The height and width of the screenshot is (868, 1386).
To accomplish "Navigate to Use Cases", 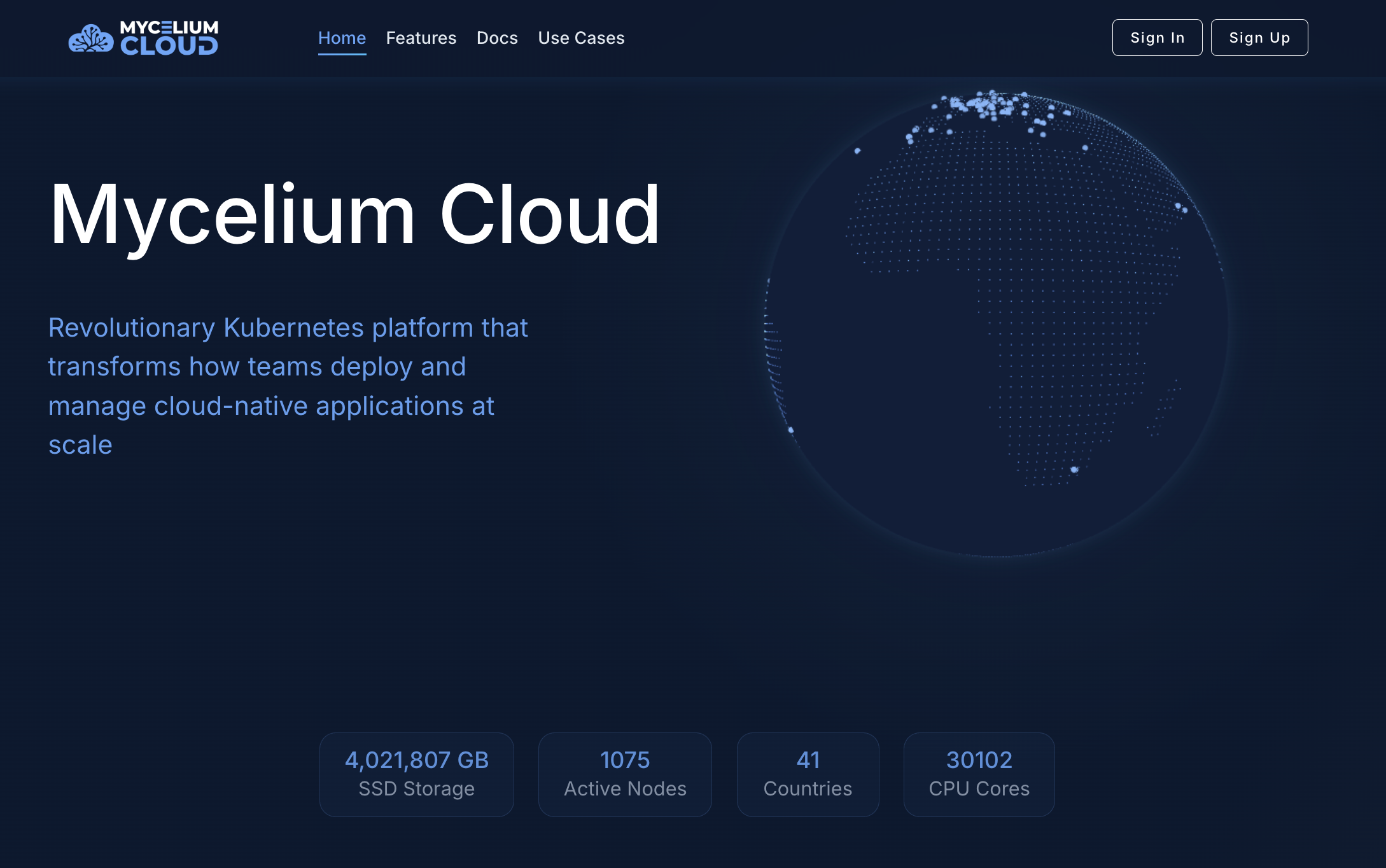I will [x=581, y=38].
